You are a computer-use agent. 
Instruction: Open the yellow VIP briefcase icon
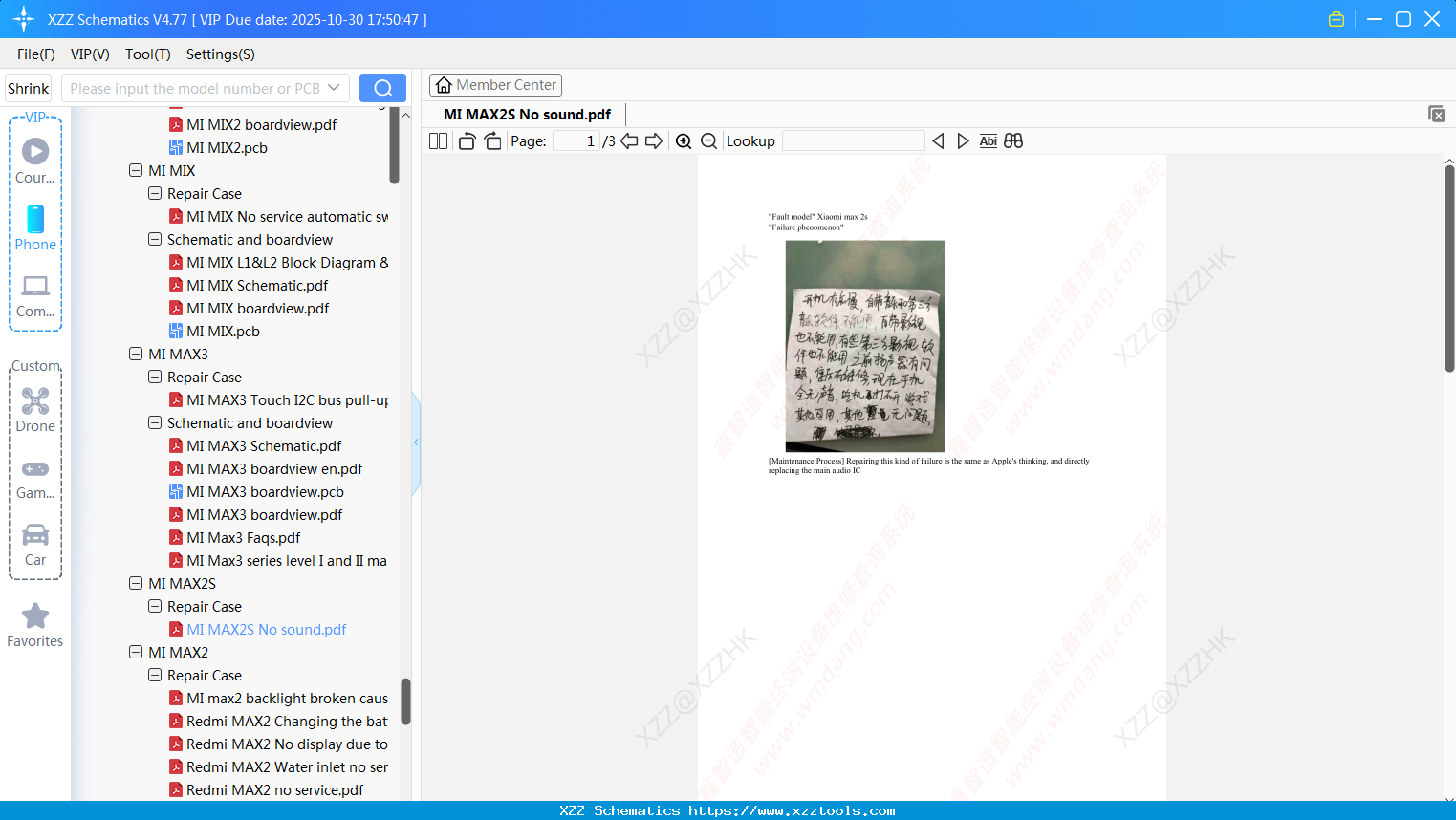pyautogui.click(x=1336, y=19)
